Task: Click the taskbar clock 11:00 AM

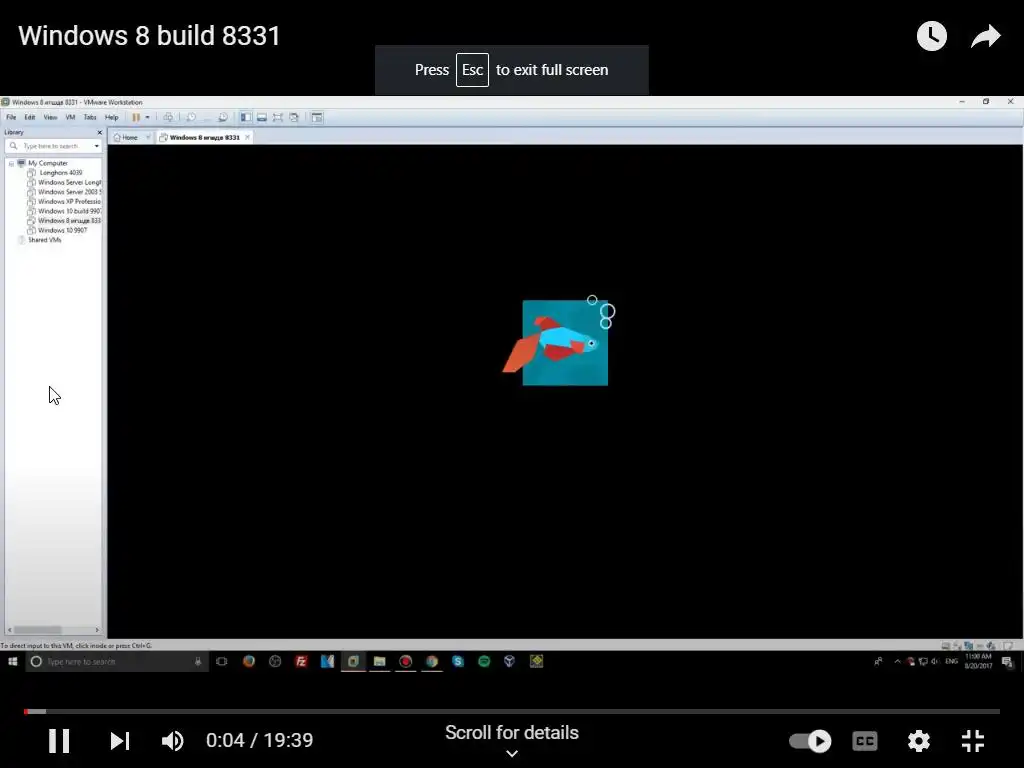Action: tap(978, 662)
